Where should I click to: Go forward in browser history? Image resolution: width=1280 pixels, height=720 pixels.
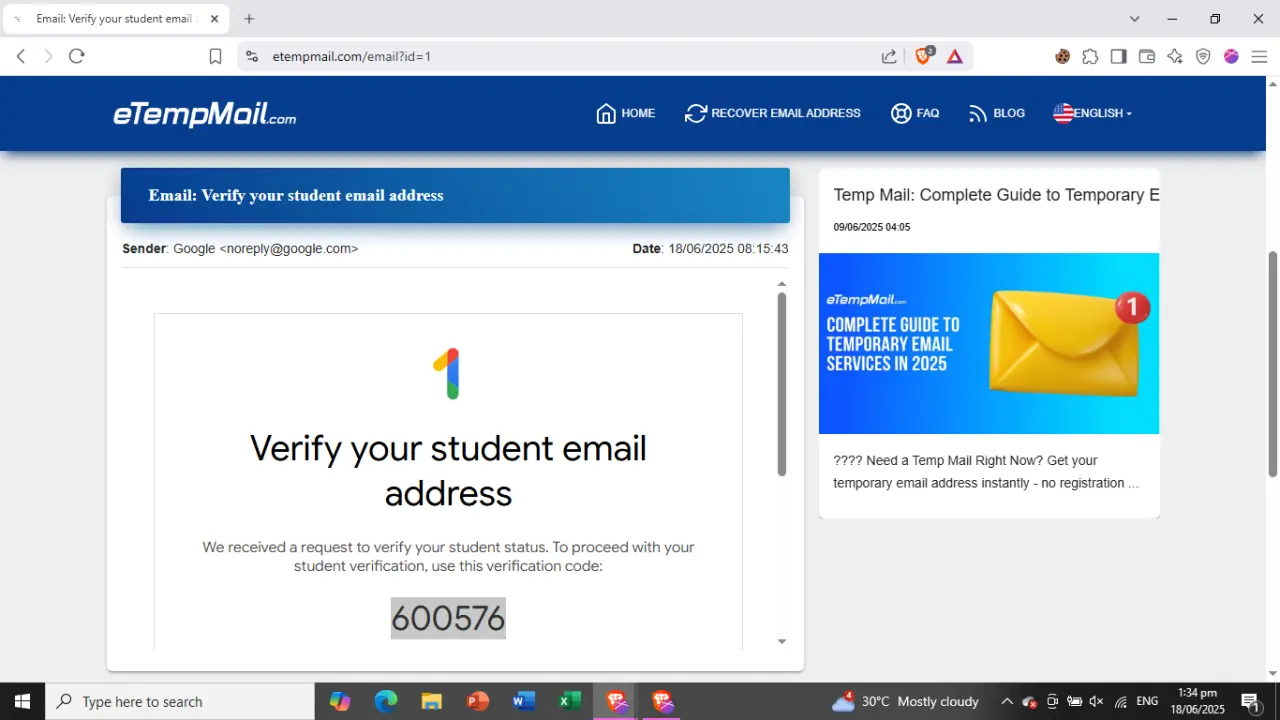tap(48, 57)
